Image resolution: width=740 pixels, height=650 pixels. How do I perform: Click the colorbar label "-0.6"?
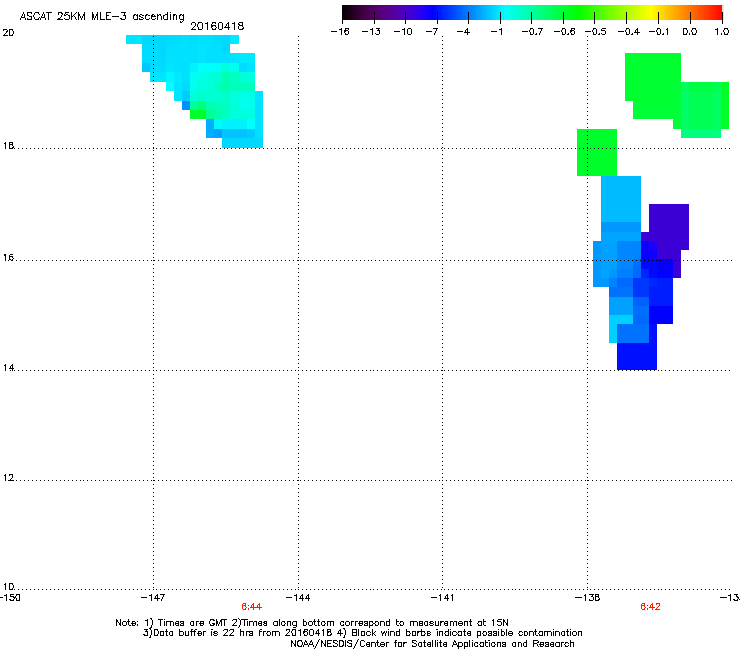tap(564, 32)
